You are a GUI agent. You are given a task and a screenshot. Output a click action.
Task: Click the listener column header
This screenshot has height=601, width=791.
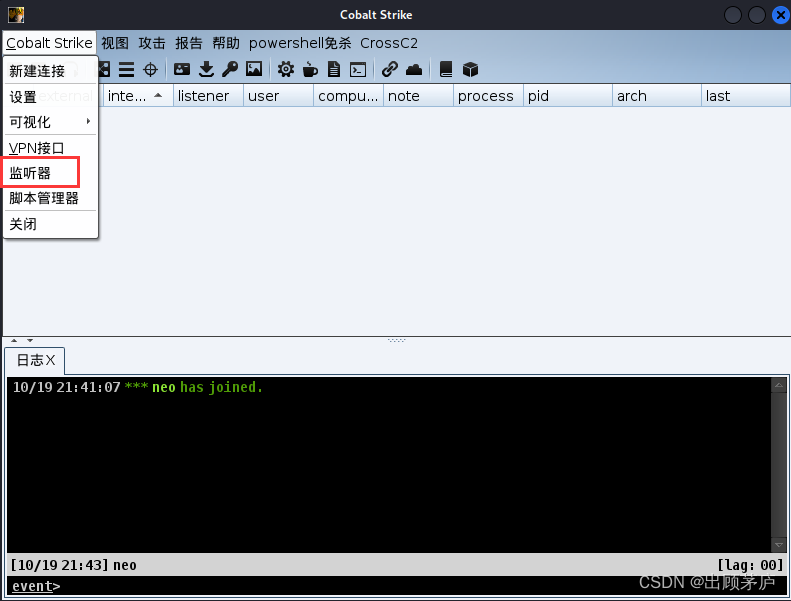[x=208, y=95]
